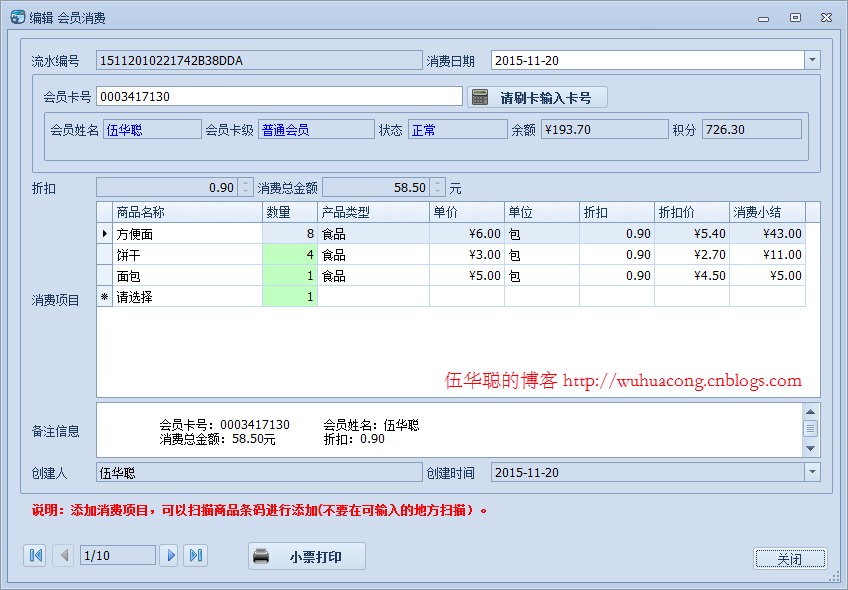Click quantity cell 8 for 方便面
The image size is (848, 590).
pyautogui.click(x=290, y=234)
